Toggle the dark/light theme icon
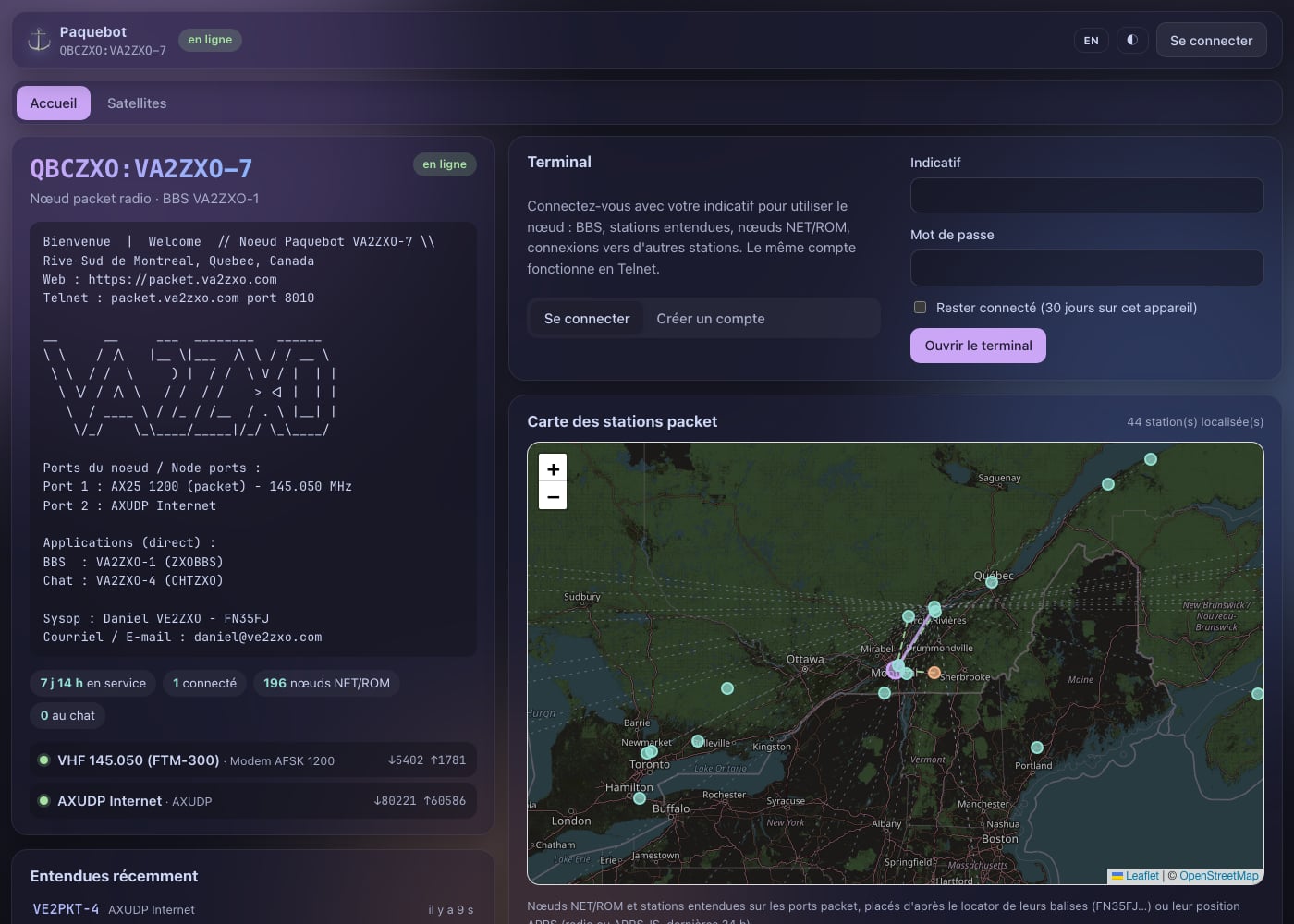This screenshot has width=1294, height=924. 1132,40
